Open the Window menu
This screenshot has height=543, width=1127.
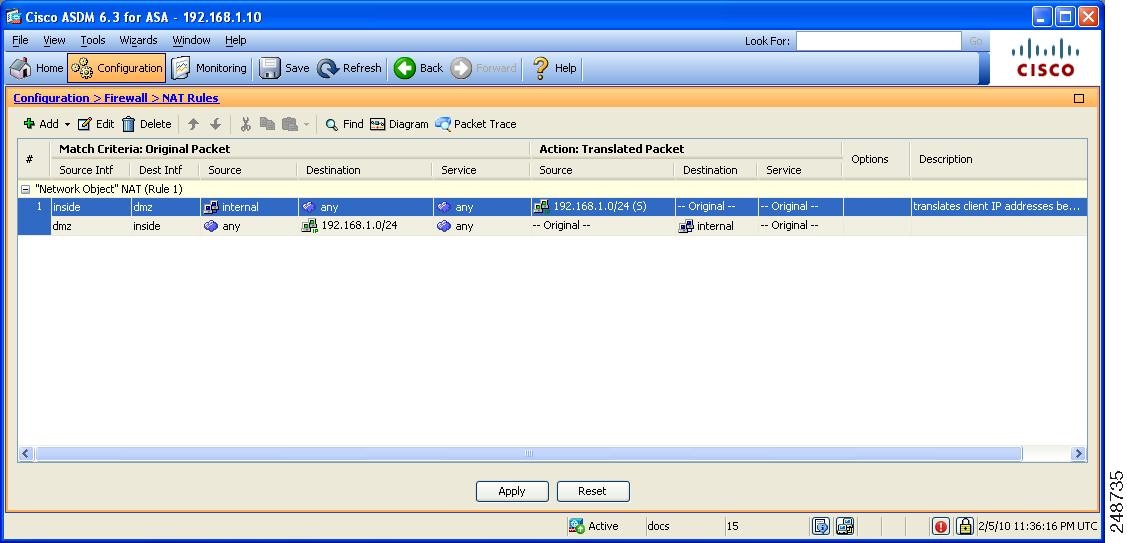click(191, 40)
